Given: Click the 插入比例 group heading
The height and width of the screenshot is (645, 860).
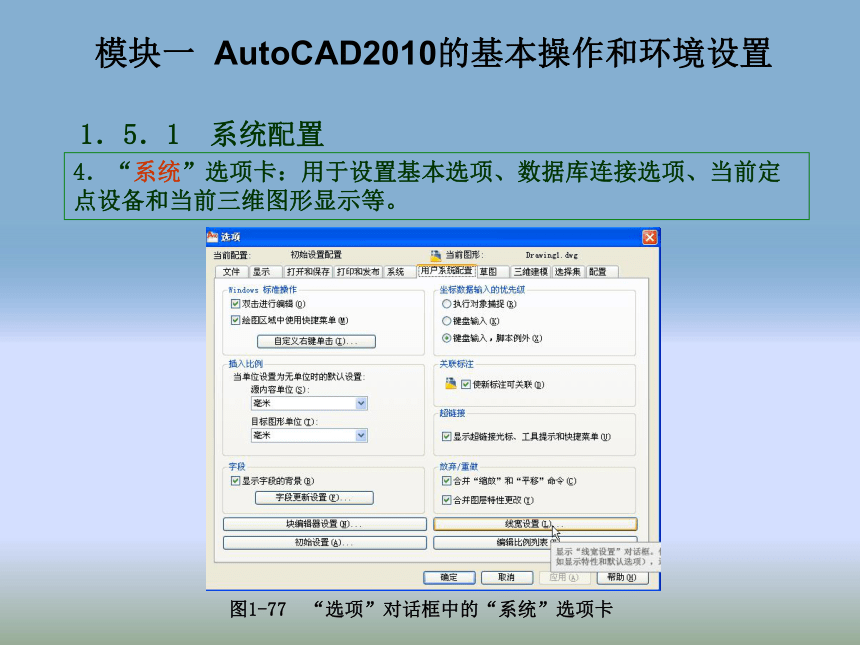Looking at the screenshot, I should [246, 364].
